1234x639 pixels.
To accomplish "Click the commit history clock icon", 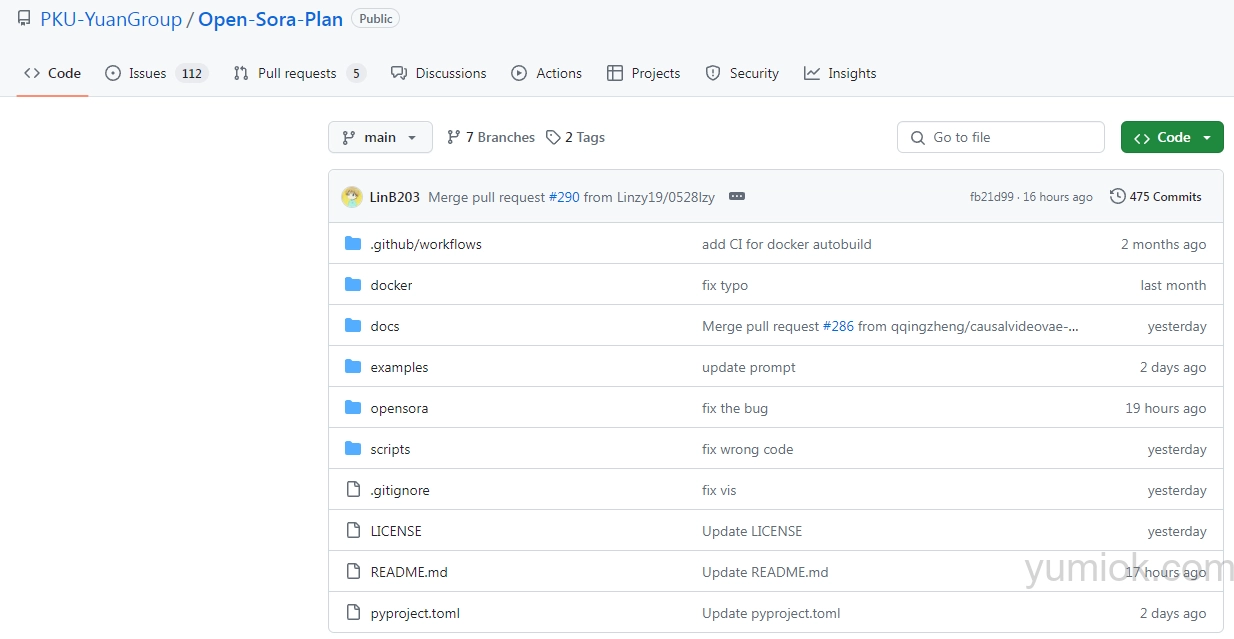I will click(x=1117, y=197).
